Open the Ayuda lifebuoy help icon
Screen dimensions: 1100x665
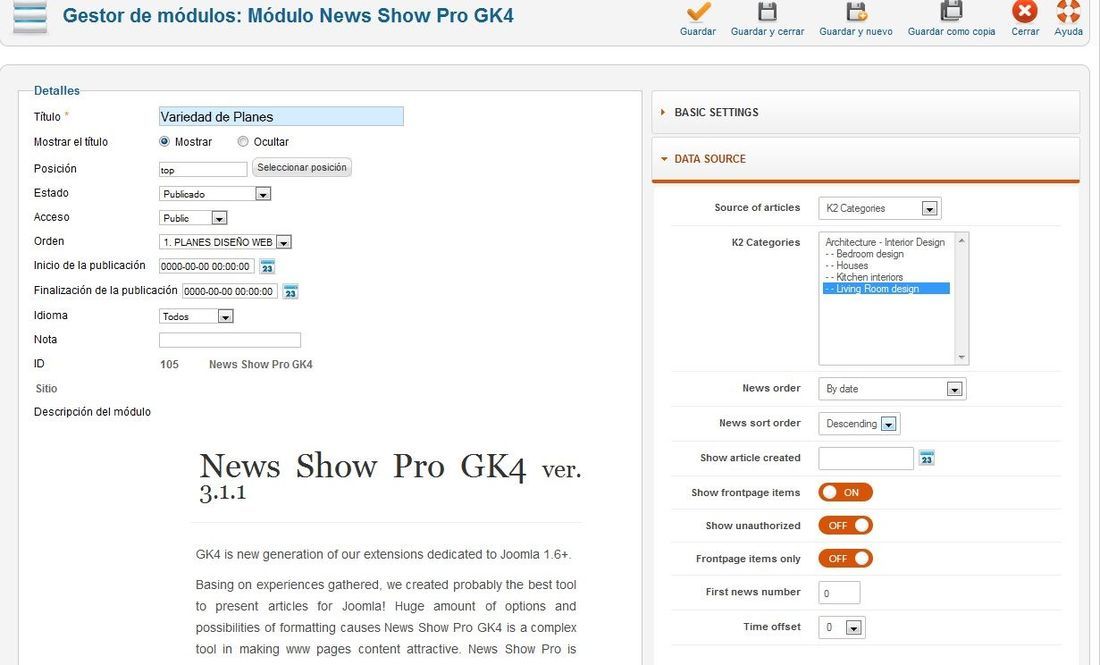[x=1068, y=12]
